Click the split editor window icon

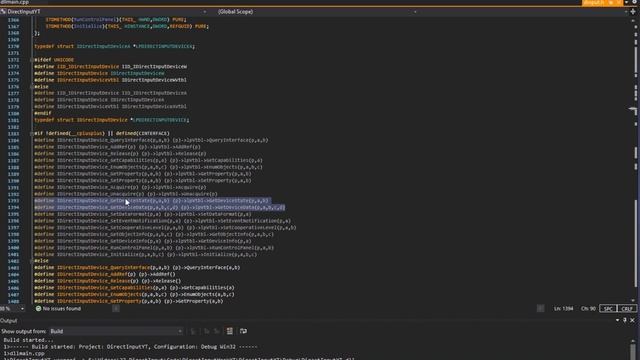633,12
